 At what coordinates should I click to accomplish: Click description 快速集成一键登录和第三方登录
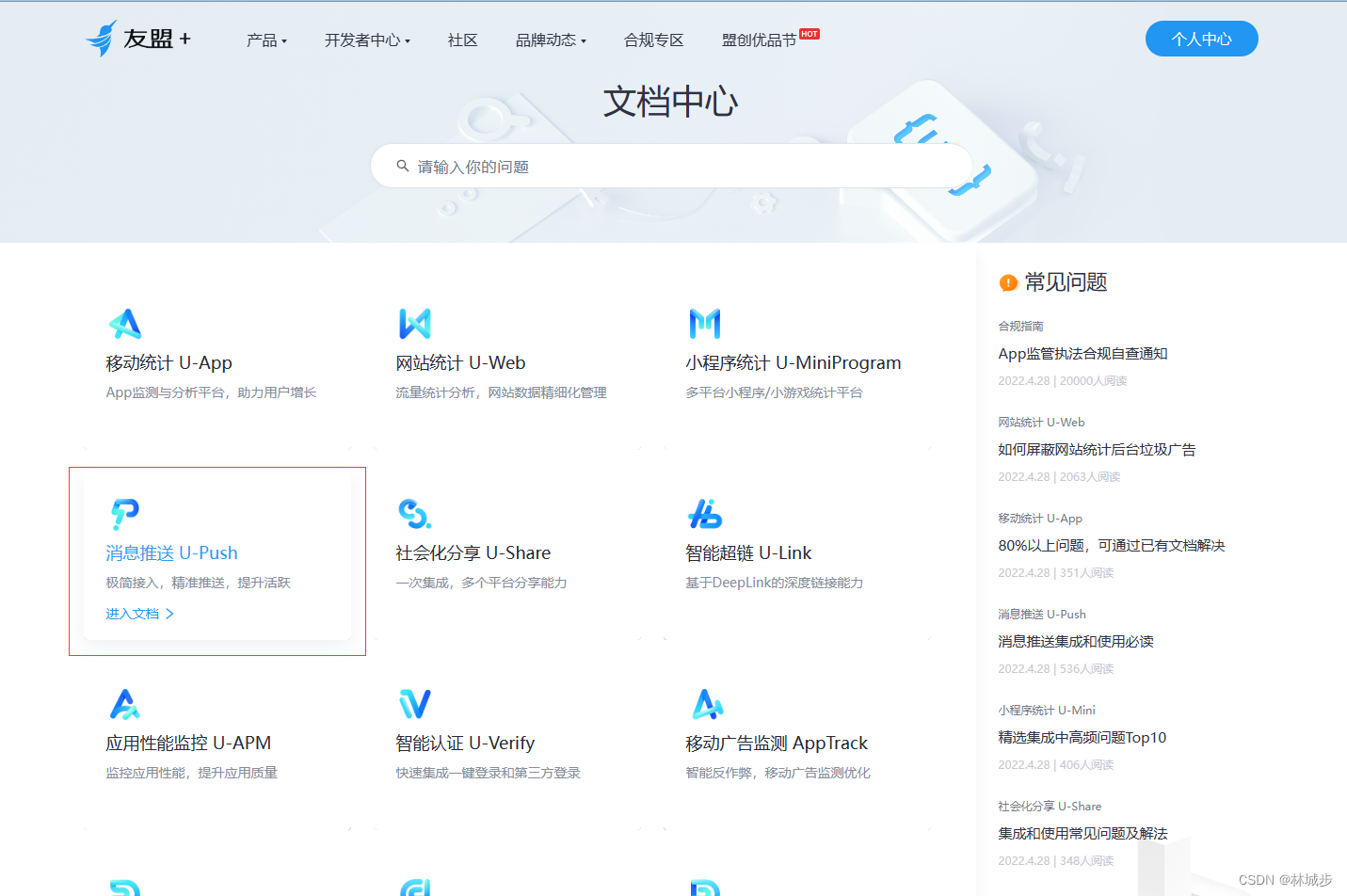(488, 773)
